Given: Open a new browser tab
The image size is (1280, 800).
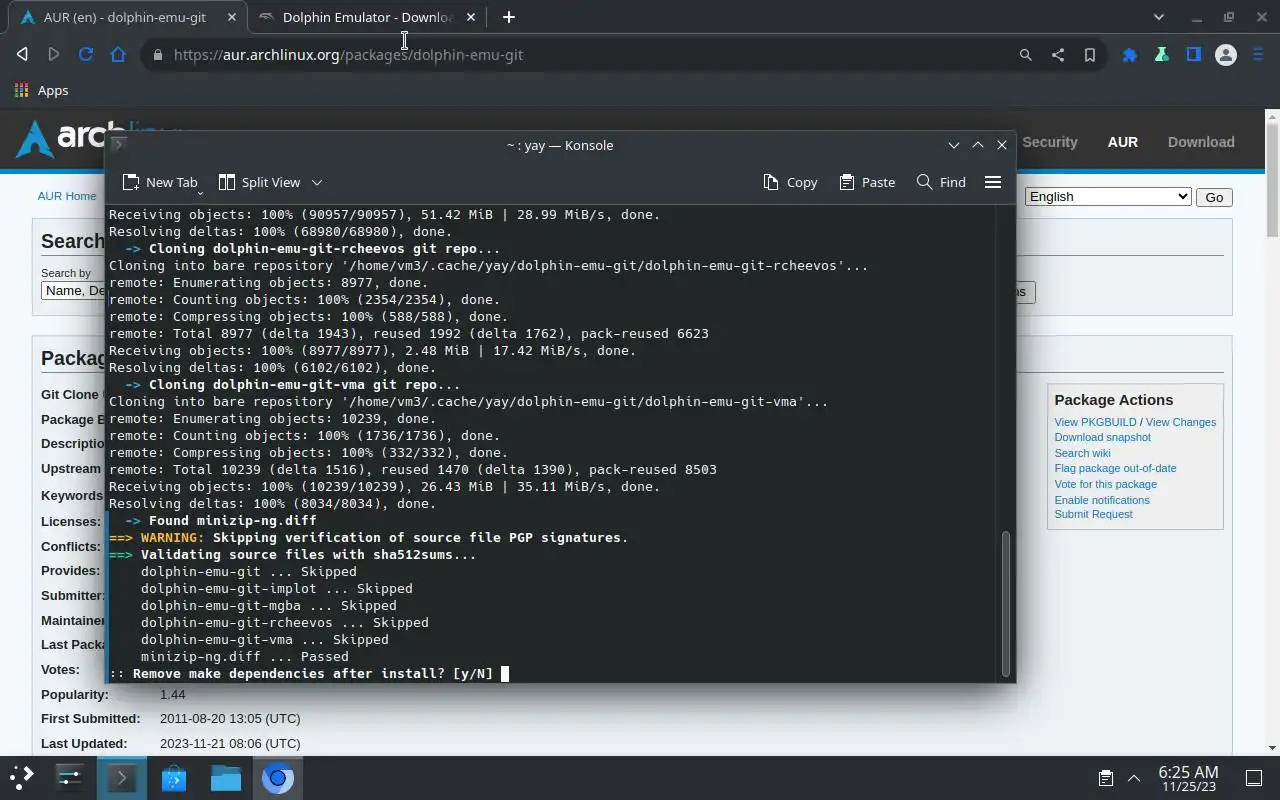Looking at the screenshot, I should coord(508,17).
